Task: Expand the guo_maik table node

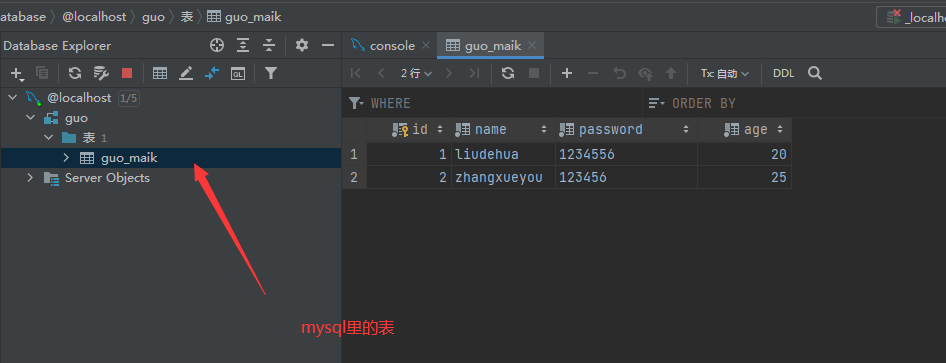Action: click(67, 158)
